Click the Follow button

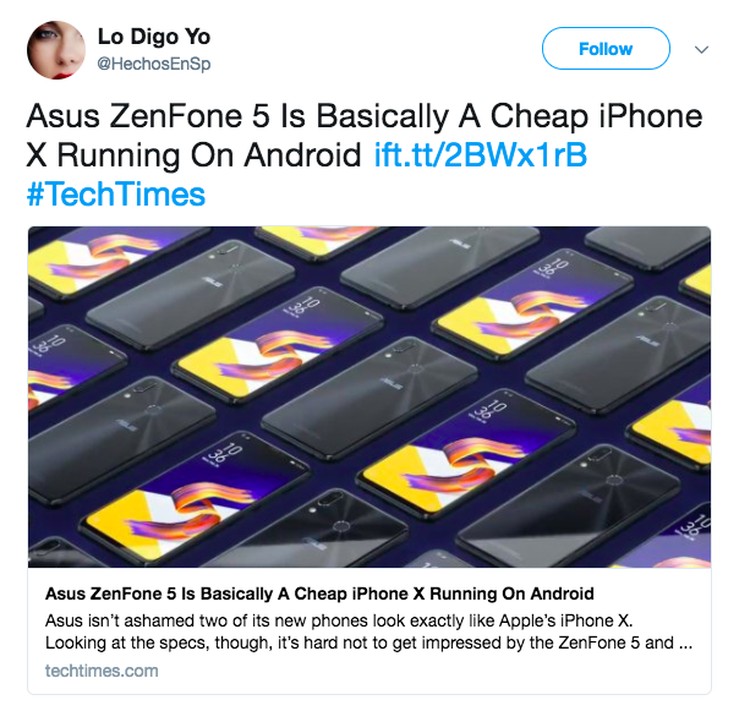[x=606, y=48]
